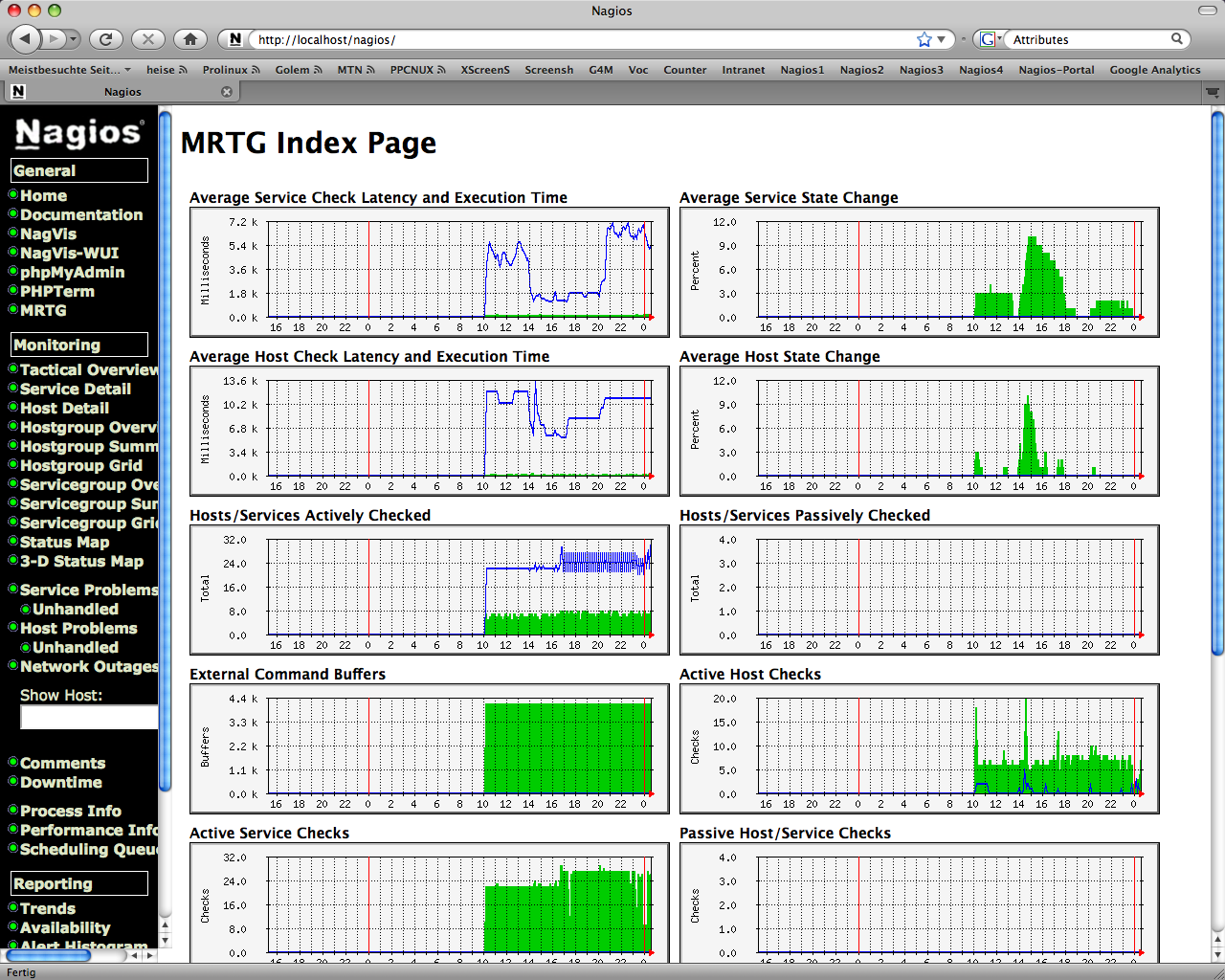The image size is (1225, 980).
Task: Click the main page vertical scrollbar thumb
Action: click(x=1217, y=383)
